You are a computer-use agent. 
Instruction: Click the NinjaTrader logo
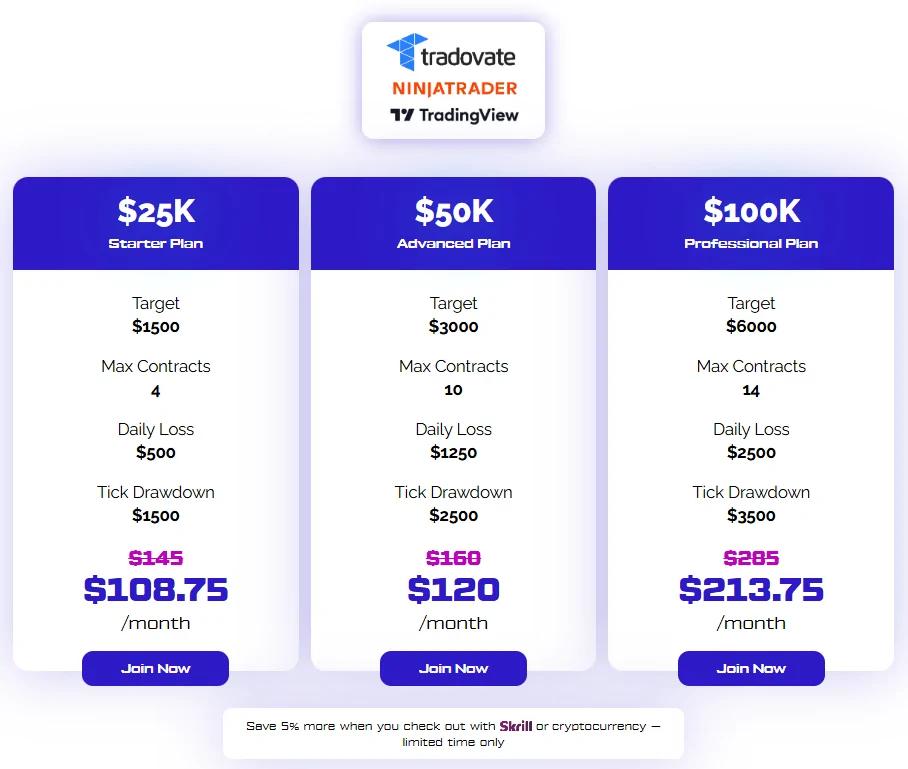[454, 89]
